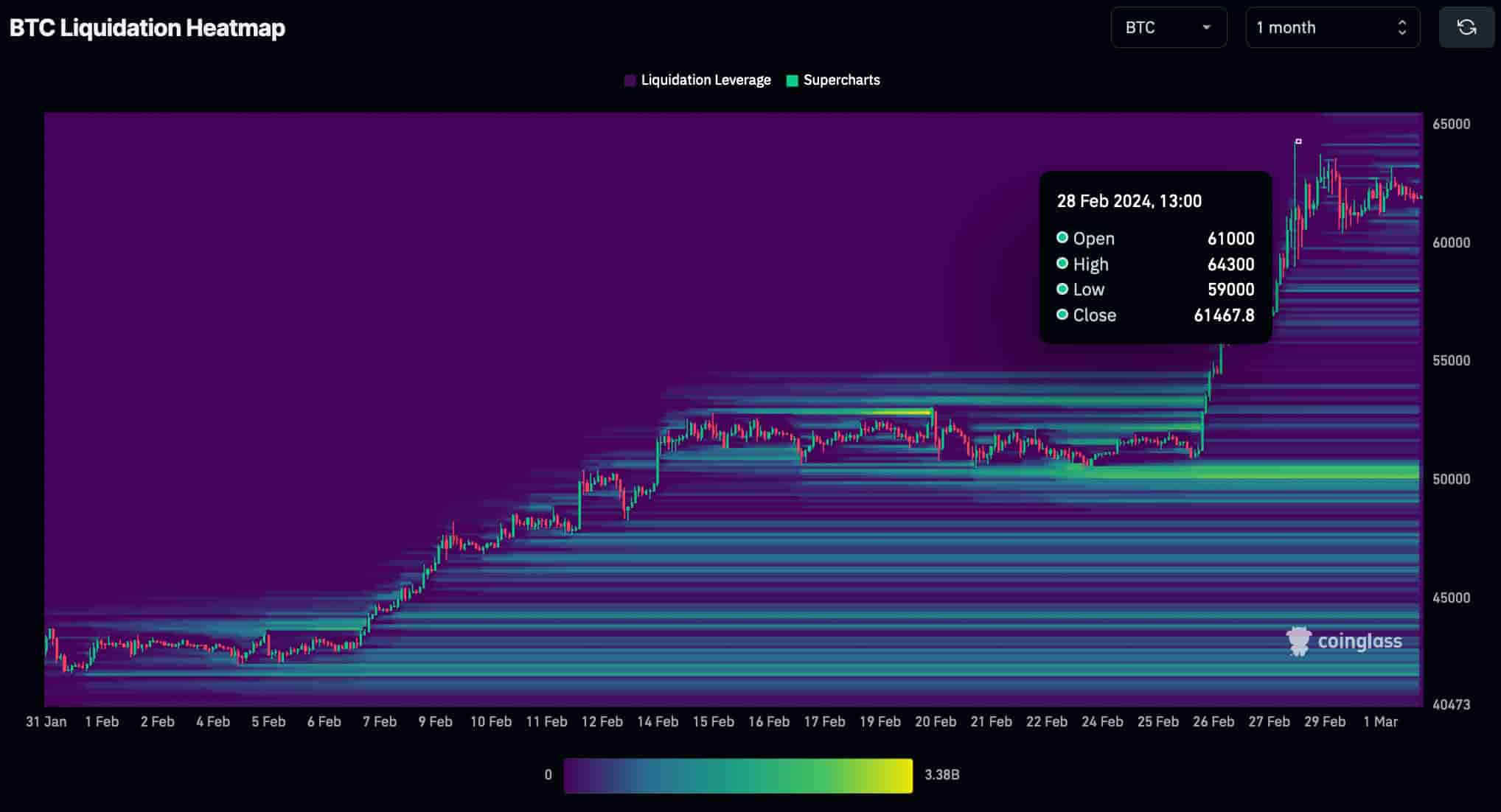
Task: Click the purple Liquidation Leverage legend square
Action: point(630,81)
